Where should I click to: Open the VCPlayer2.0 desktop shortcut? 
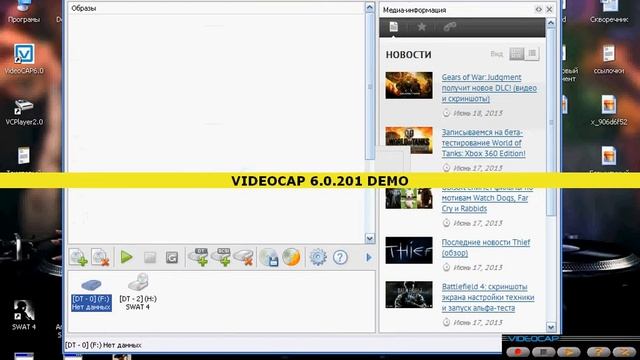[x=24, y=111]
